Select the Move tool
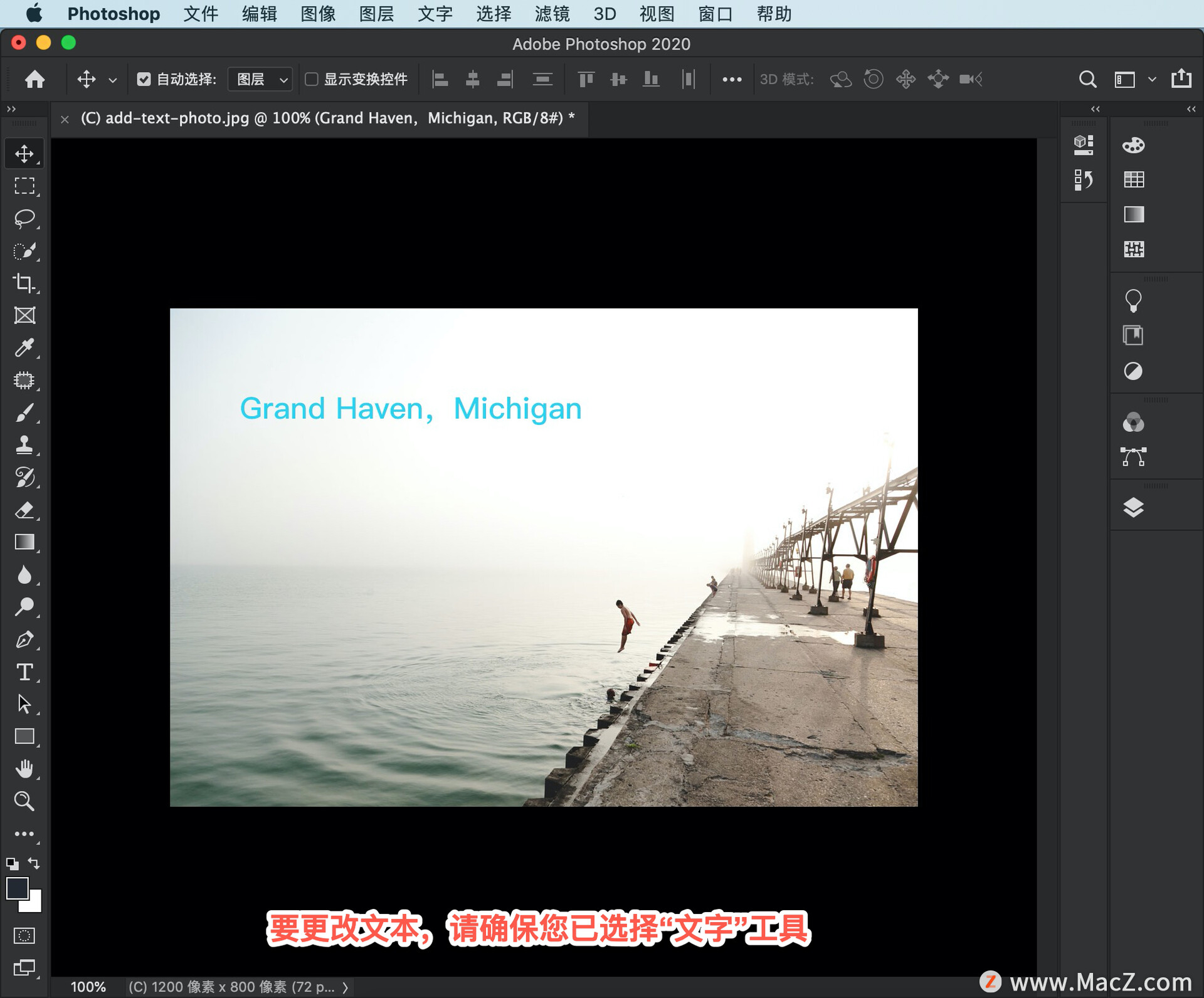1204x998 pixels. [x=24, y=154]
